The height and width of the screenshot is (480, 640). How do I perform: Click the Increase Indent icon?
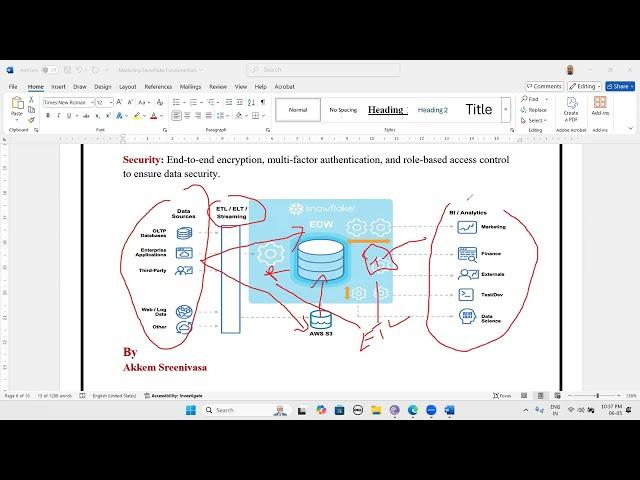pyautogui.click(x=240, y=102)
